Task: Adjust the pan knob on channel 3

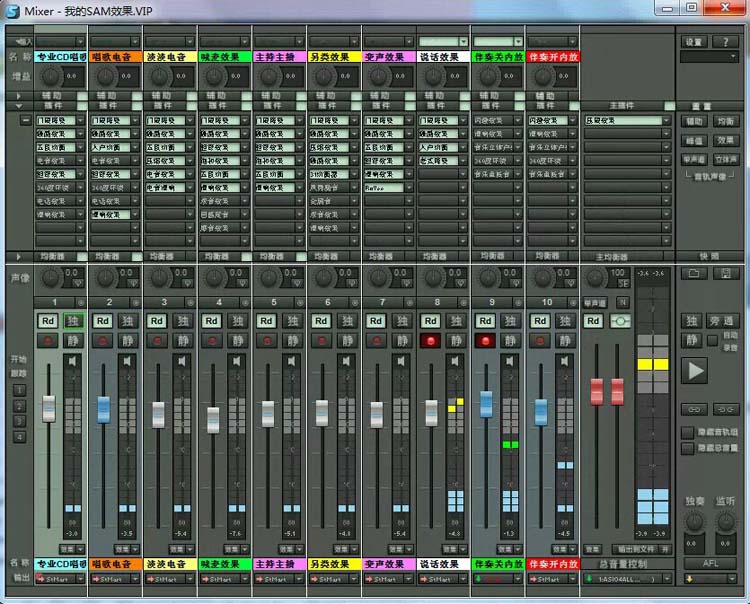Action: (x=158, y=277)
